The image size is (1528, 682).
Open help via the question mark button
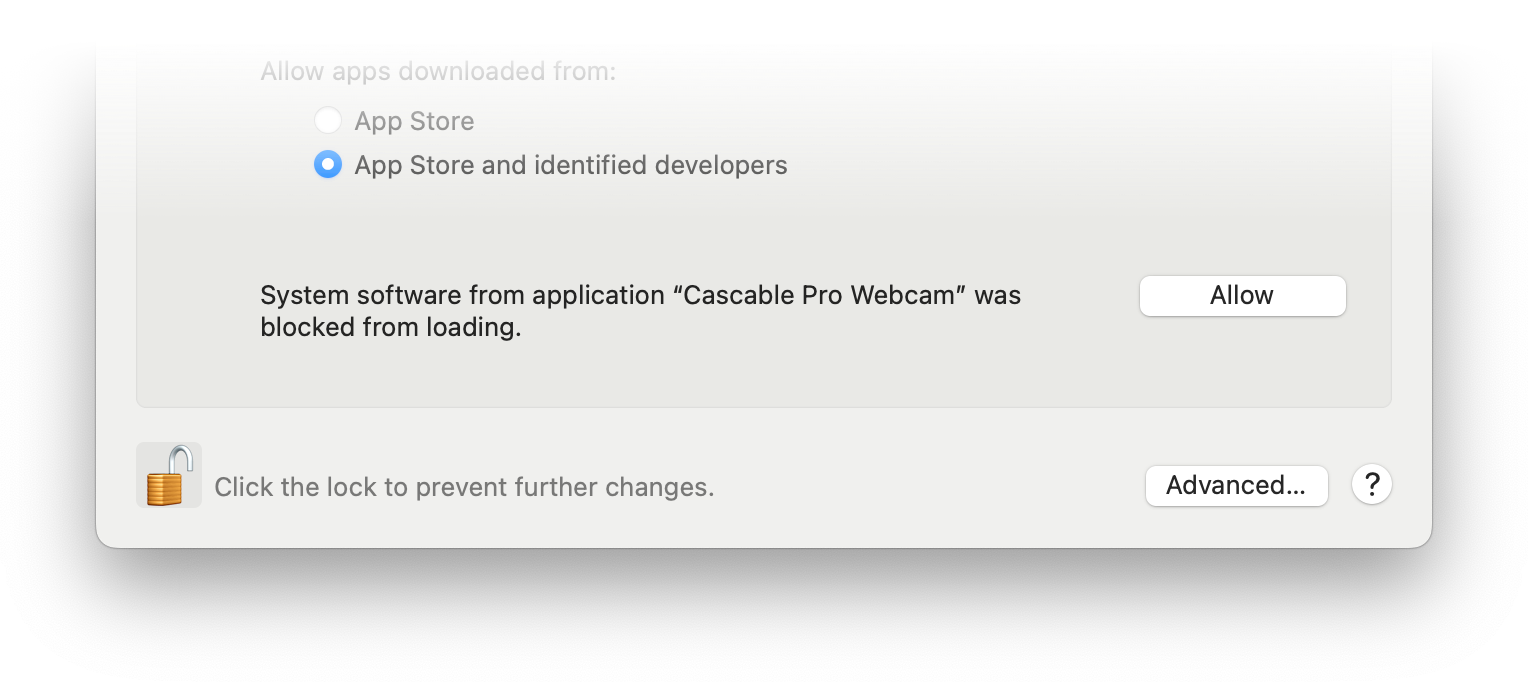coord(1372,485)
